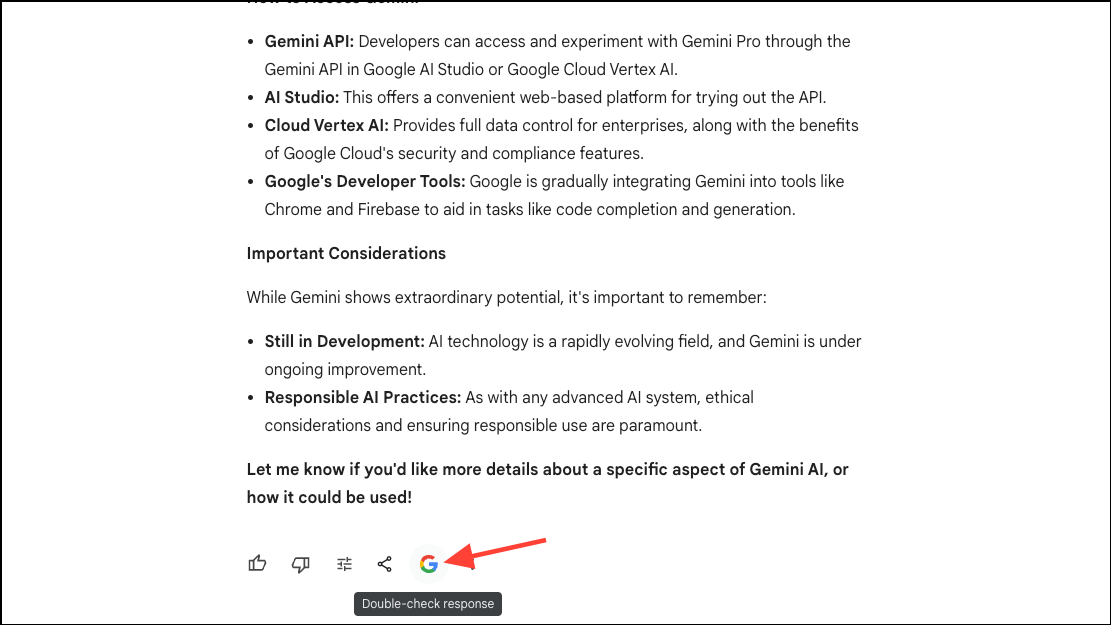Rate the response positively with thumbs up icon
Image resolution: width=1111 pixels, height=625 pixels.
click(257, 563)
